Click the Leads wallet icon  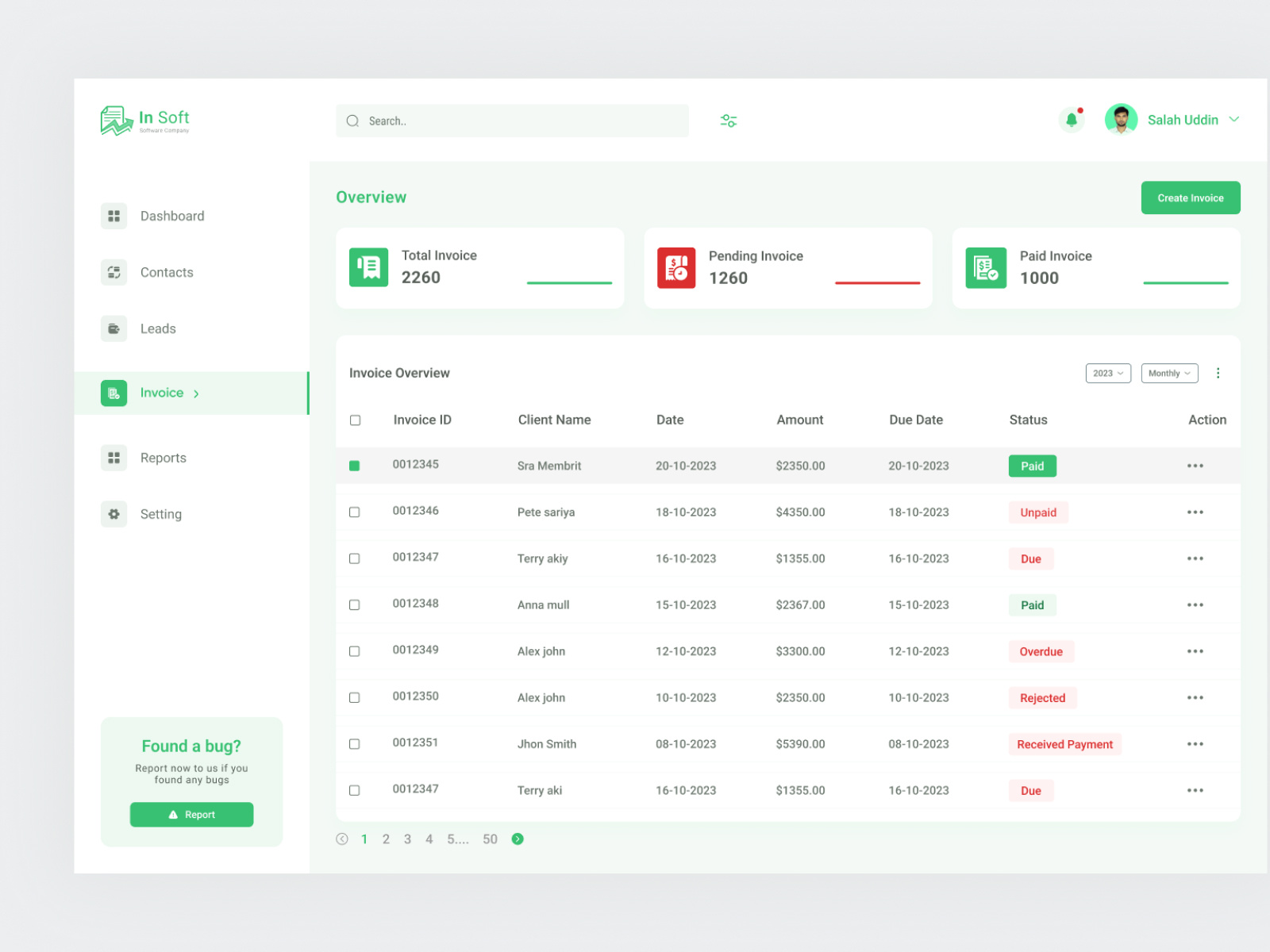coord(114,328)
